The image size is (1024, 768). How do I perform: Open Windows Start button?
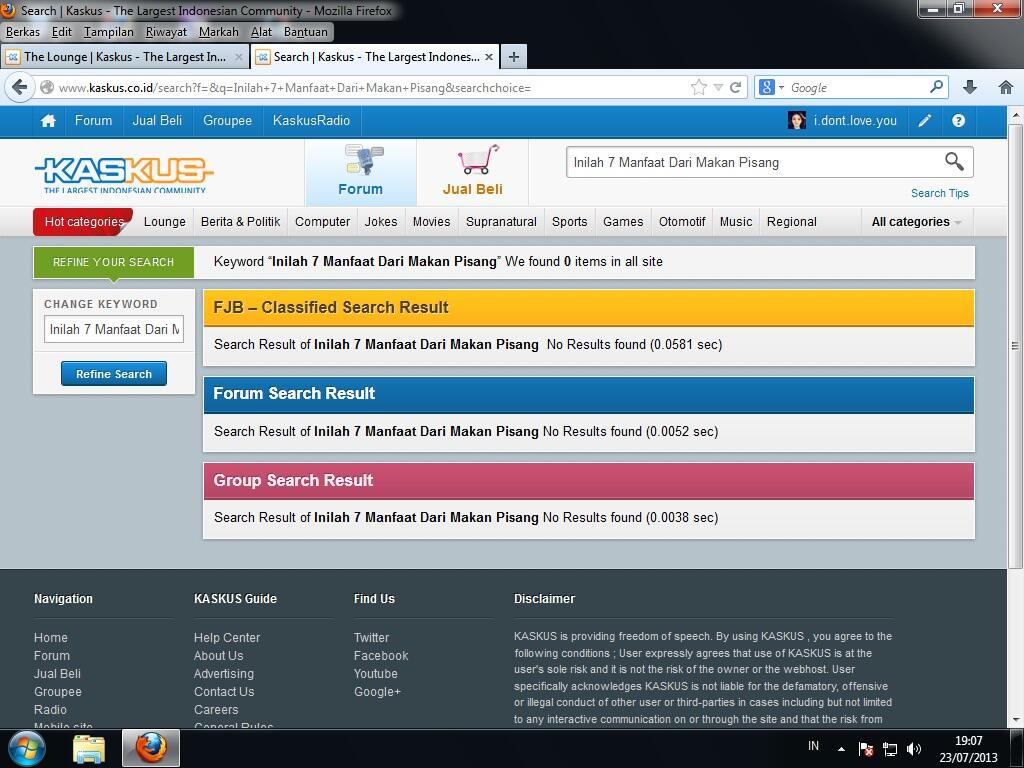pyautogui.click(x=27, y=748)
